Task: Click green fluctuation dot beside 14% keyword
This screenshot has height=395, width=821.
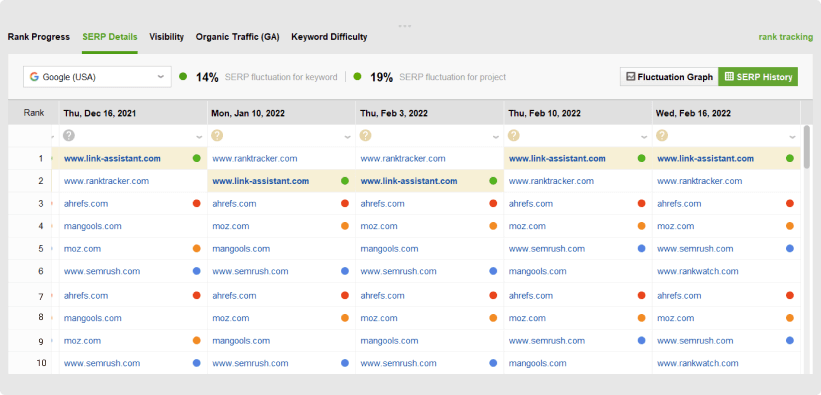Action: 183,76
